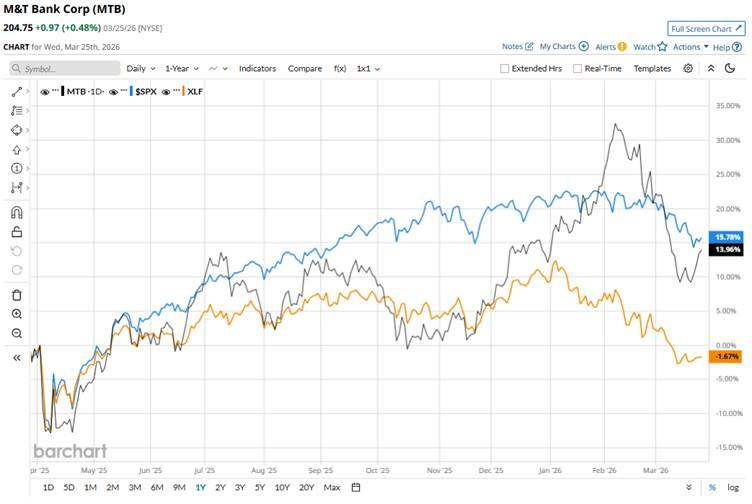752x504 pixels.
Task: Open the calendar date range picker
Action: [355, 488]
